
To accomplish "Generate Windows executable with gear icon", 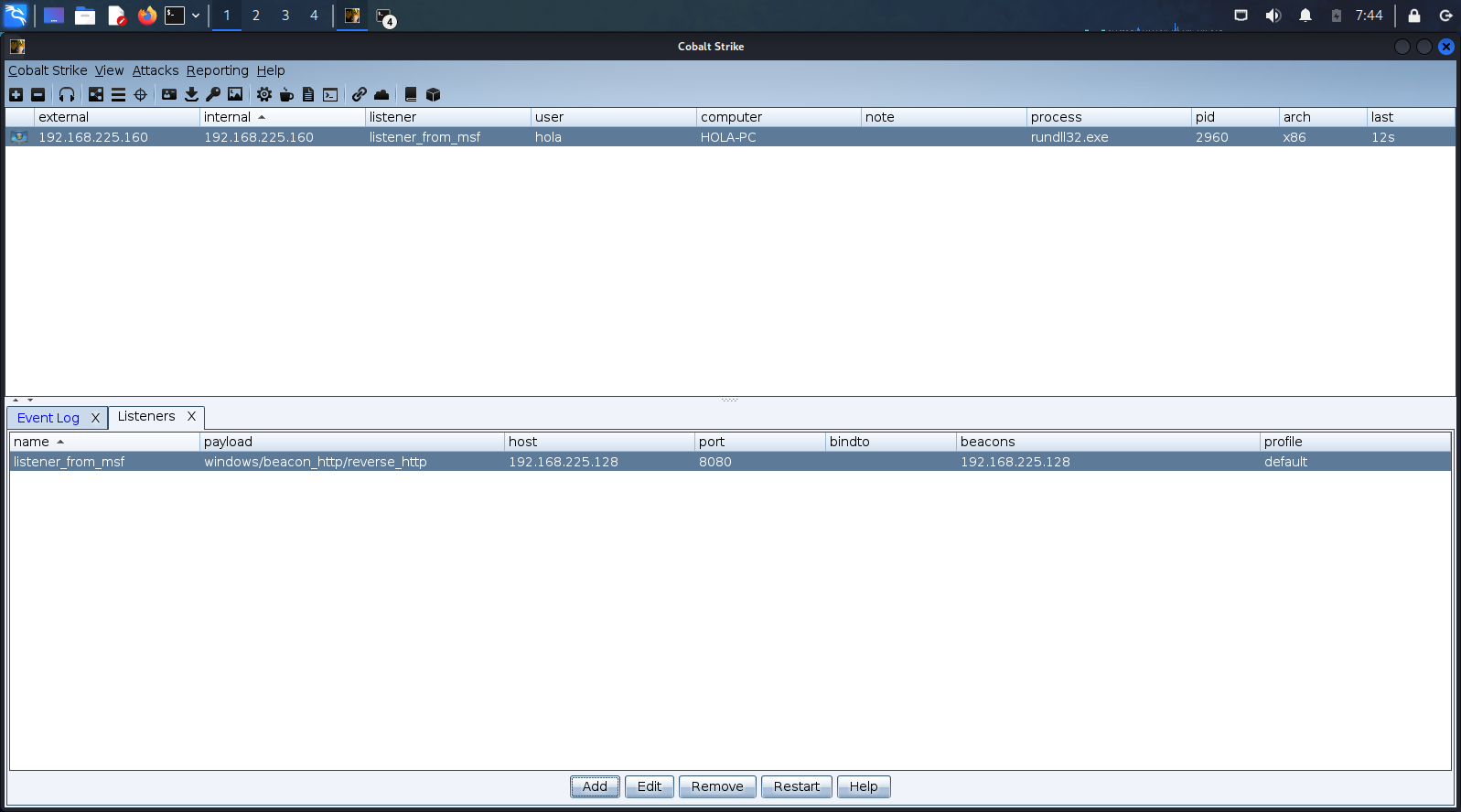I will pos(264,94).
